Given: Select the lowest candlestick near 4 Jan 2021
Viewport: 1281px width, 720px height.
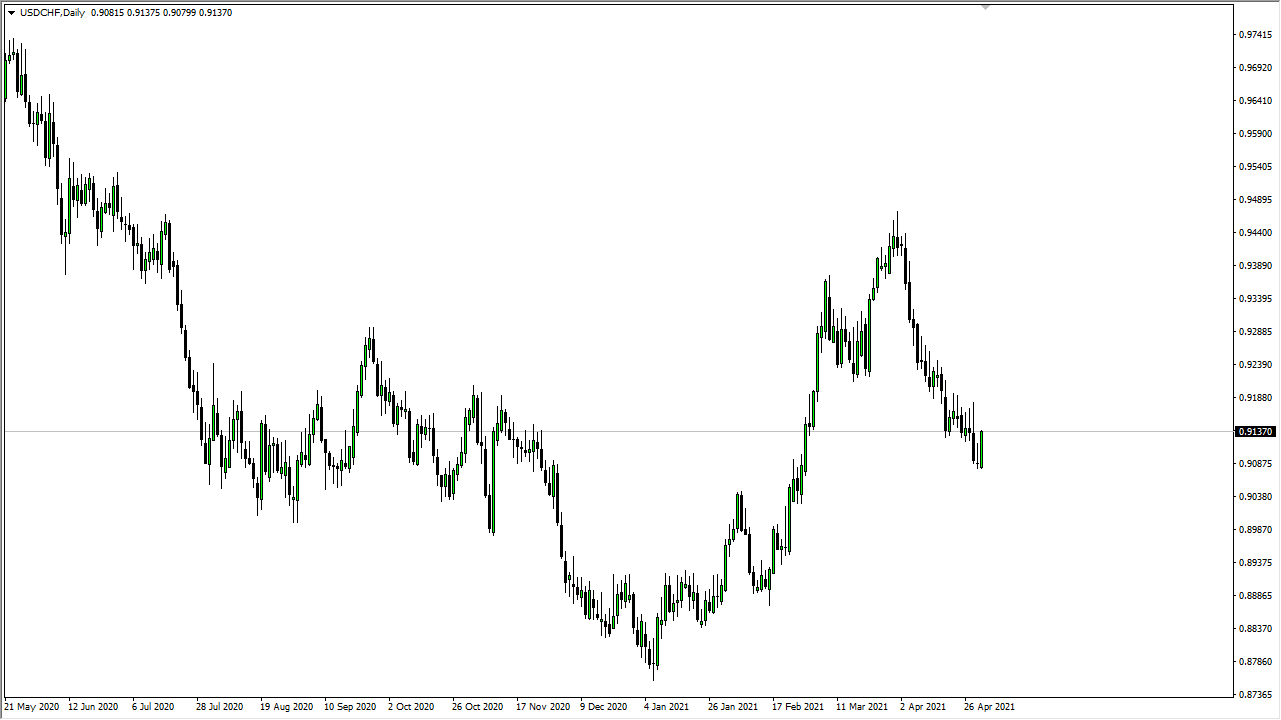Looking at the screenshot, I should click(653, 665).
